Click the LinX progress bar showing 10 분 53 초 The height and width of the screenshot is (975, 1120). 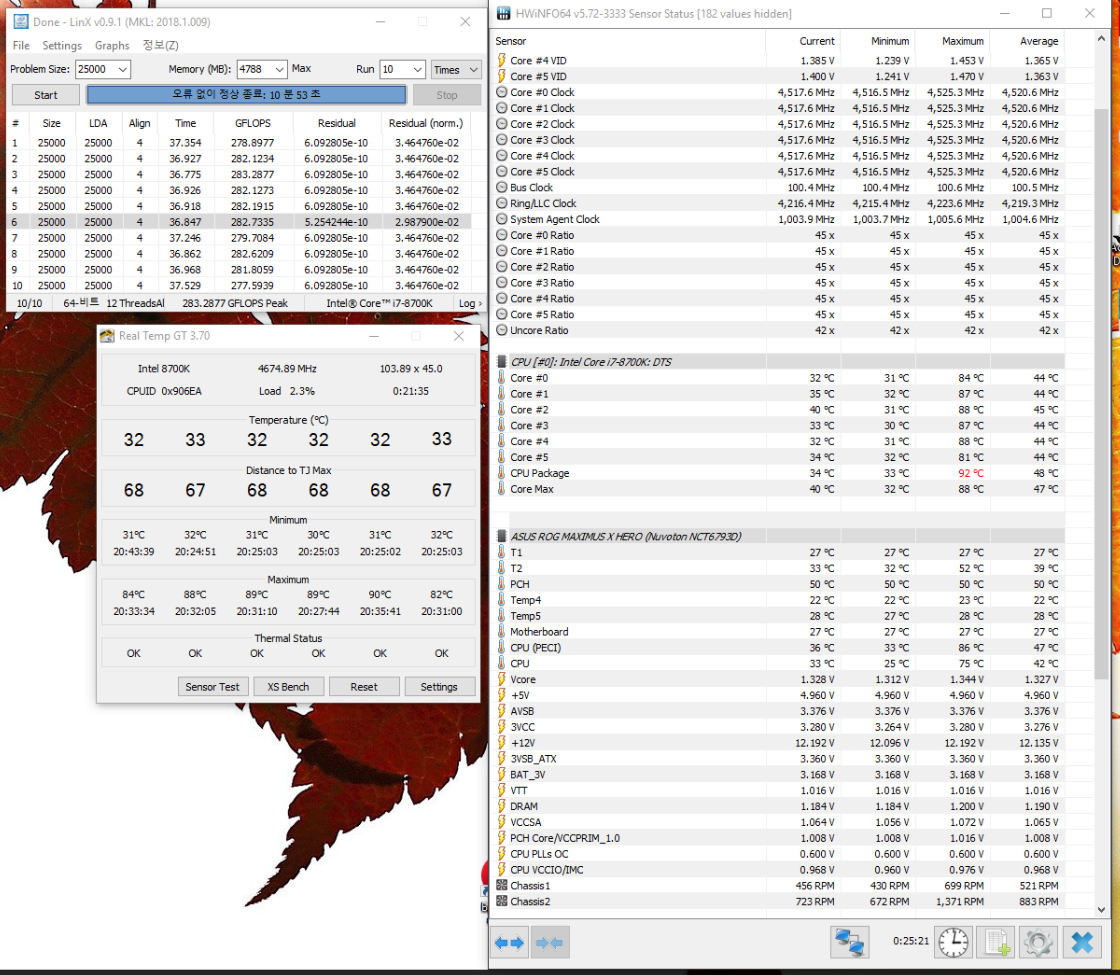[x=246, y=95]
